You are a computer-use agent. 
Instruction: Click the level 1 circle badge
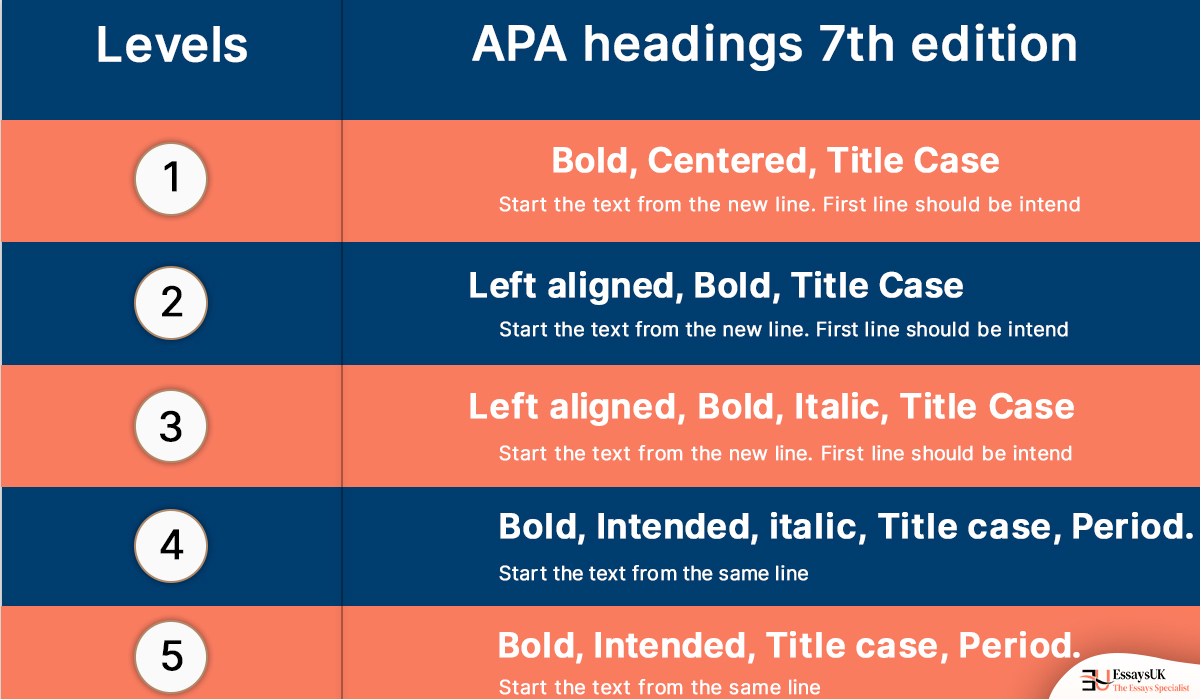pyautogui.click(x=171, y=180)
